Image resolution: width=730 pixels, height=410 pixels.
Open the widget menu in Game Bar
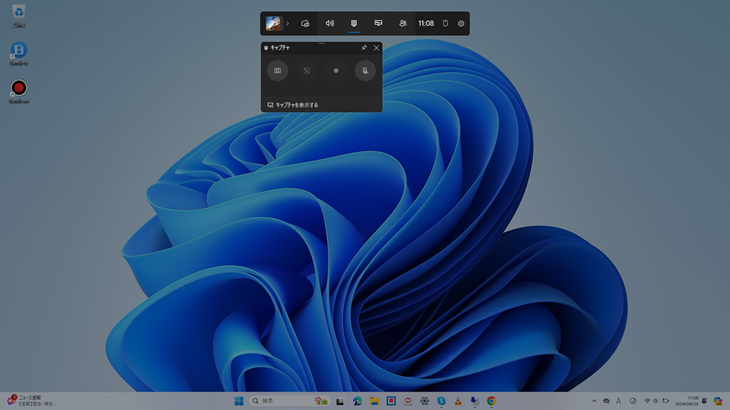tap(305, 23)
